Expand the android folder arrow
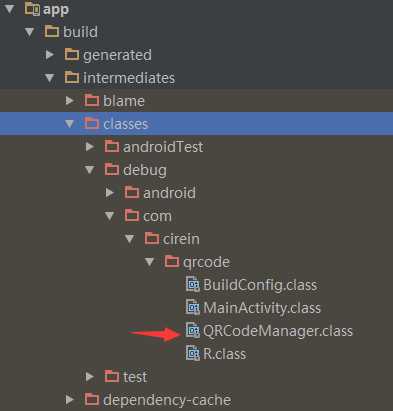 point(110,192)
